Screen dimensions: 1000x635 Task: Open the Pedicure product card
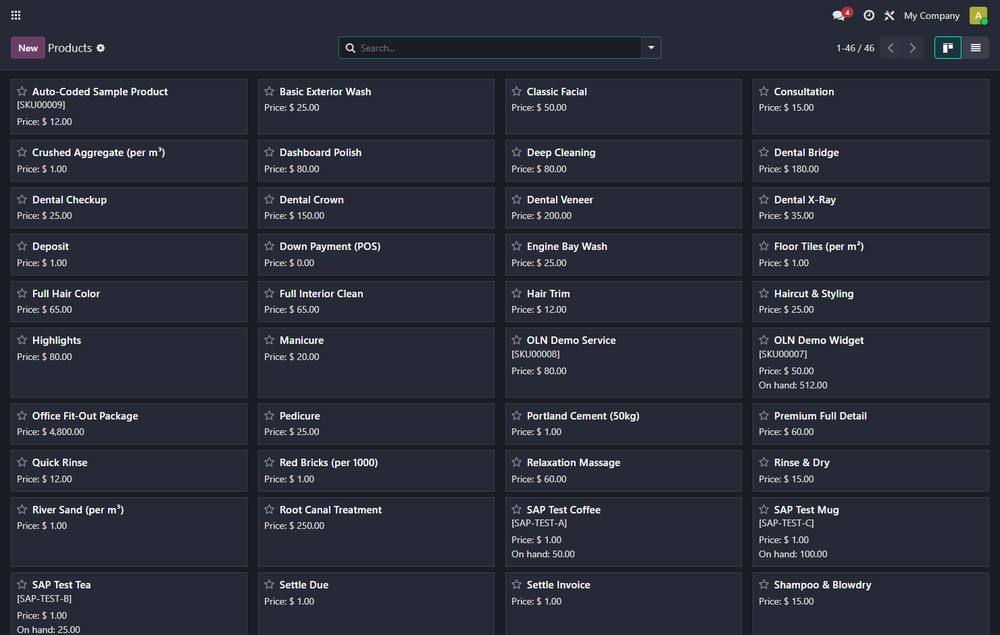click(x=376, y=423)
